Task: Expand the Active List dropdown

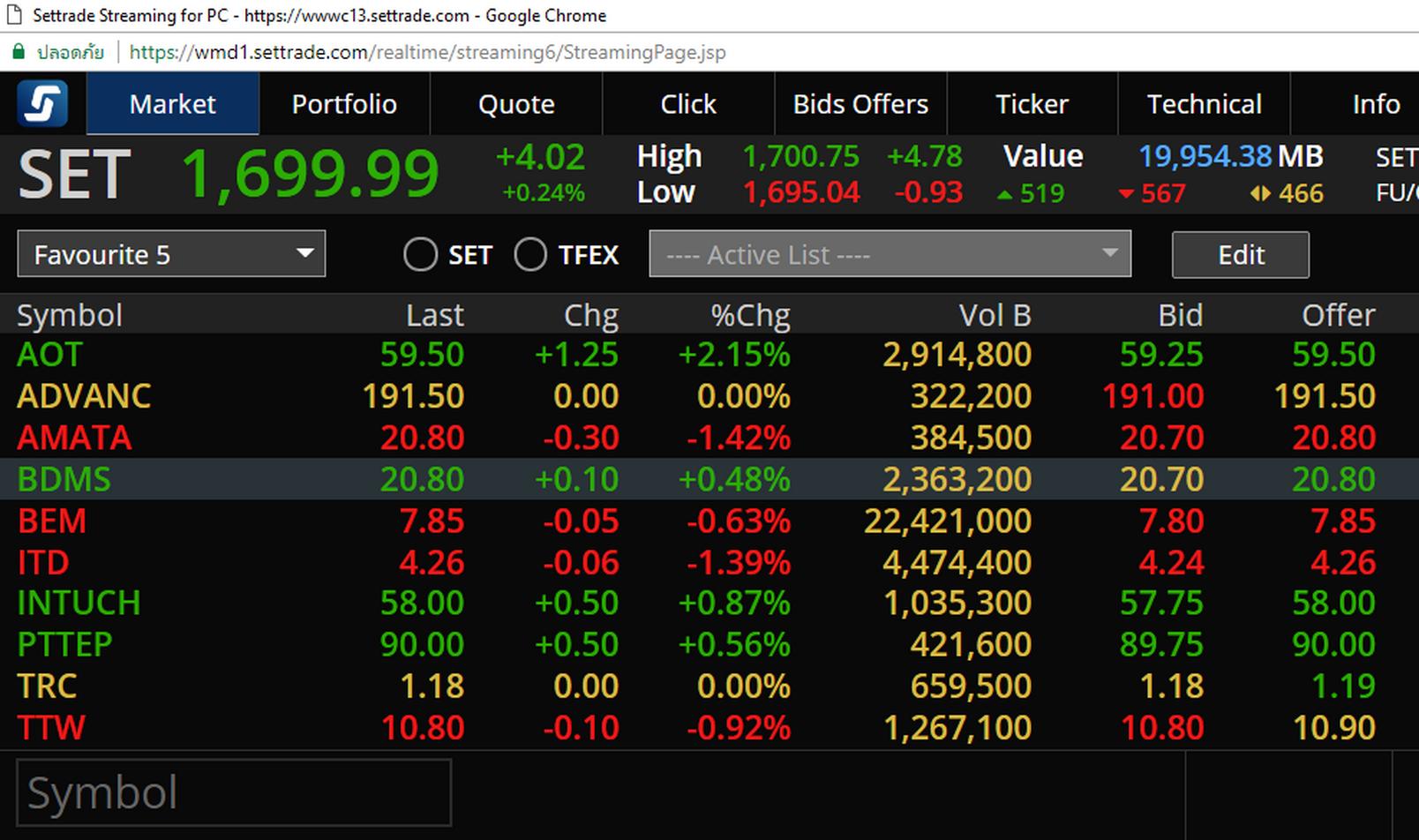Action: [890, 254]
